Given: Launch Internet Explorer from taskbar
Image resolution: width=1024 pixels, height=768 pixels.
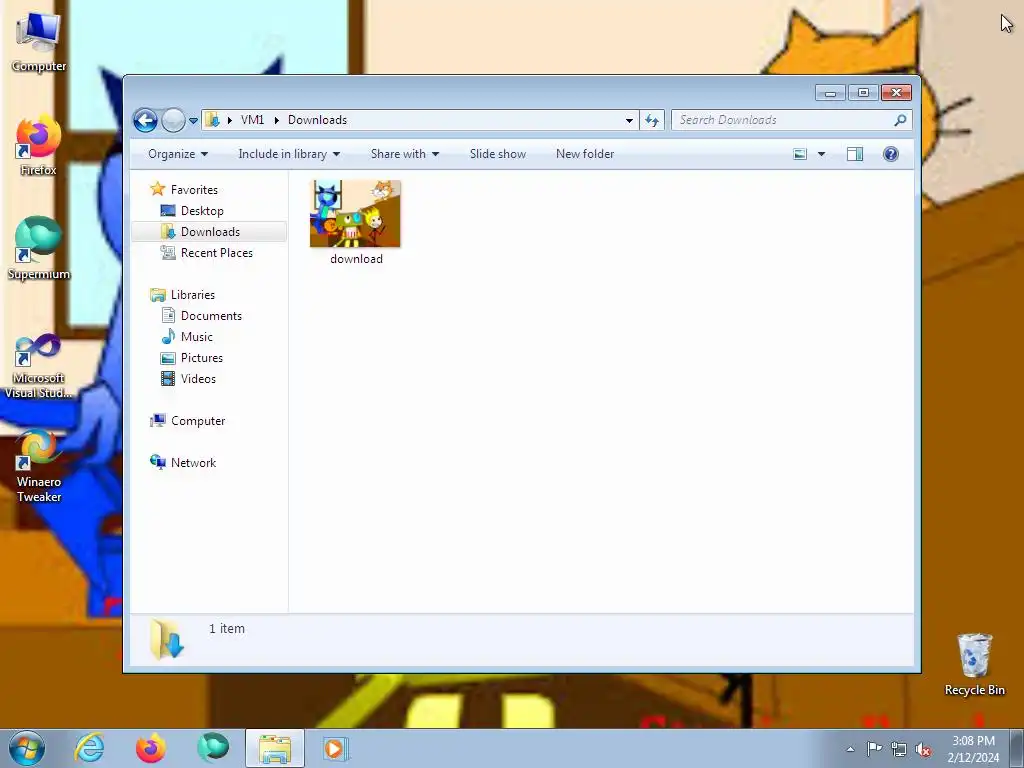Looking at the screenshot, I should [x=89, y=748].
